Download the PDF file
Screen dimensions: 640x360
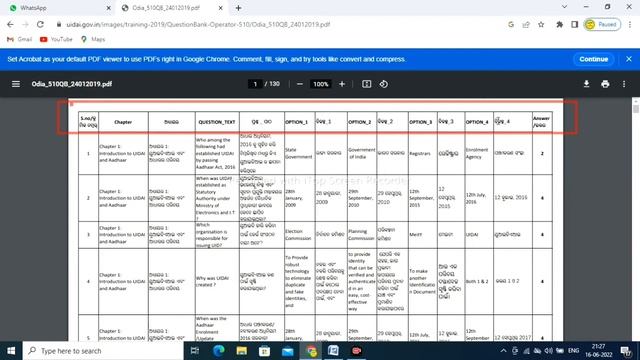click(586, 84)
